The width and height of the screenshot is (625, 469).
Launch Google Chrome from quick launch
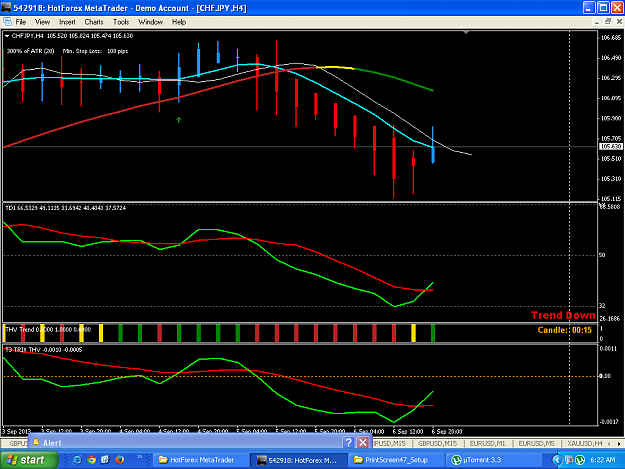click(91, 460)
